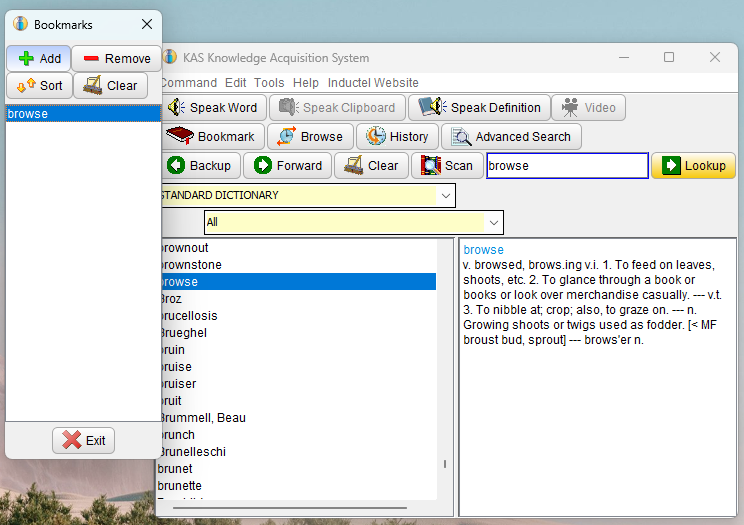Image resolution: width=744 pixels, height=525 pixels.
Task: Click the word list vertical scrollbar
Action: 445,369
